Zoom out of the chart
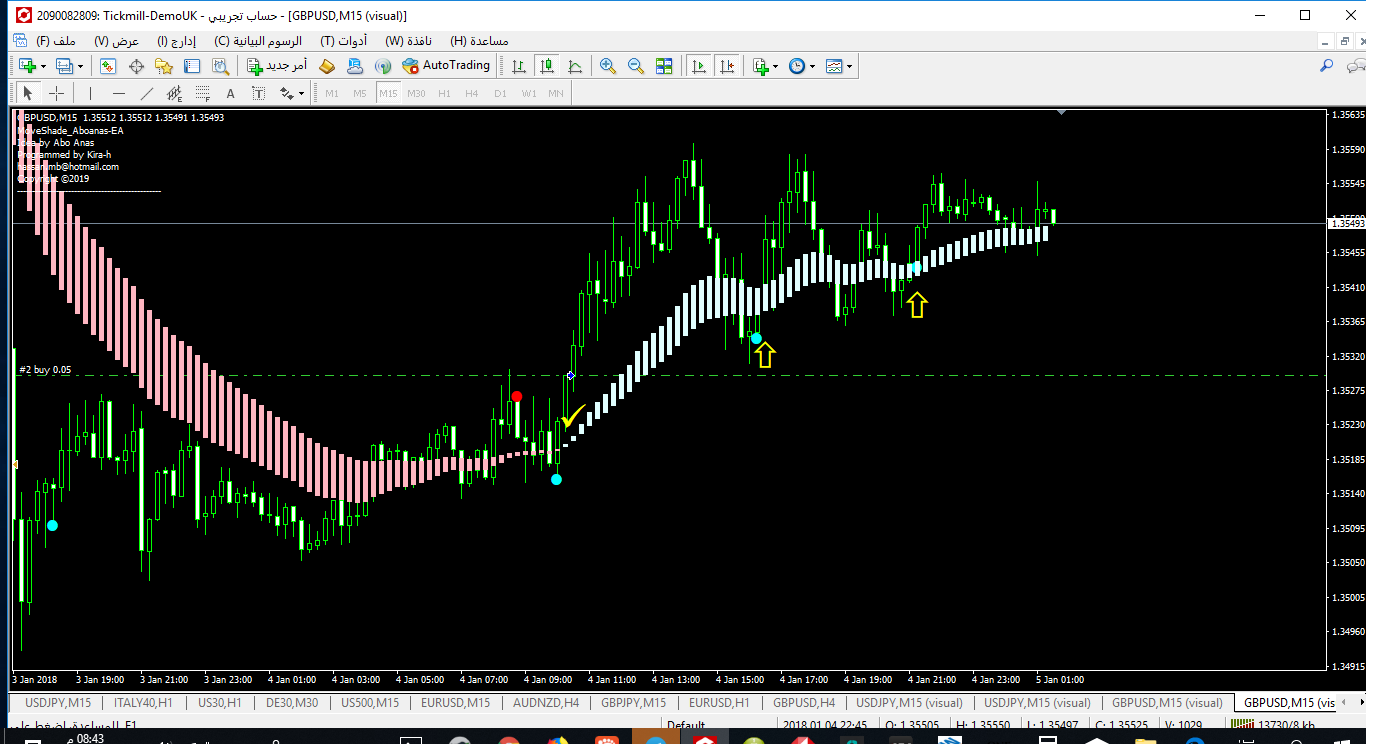This screenshot has width=1382, height=744. point(635,66)
